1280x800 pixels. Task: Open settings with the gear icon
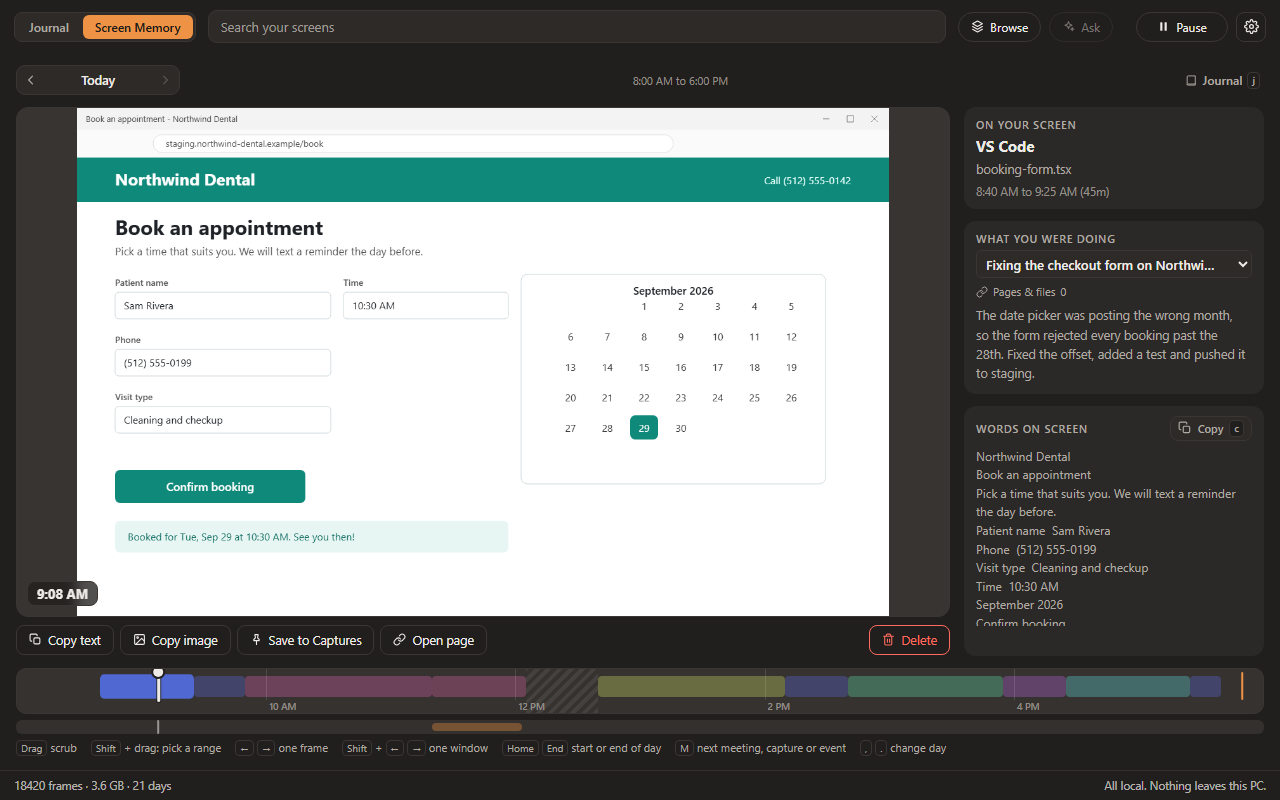(x=1251, y=27)
